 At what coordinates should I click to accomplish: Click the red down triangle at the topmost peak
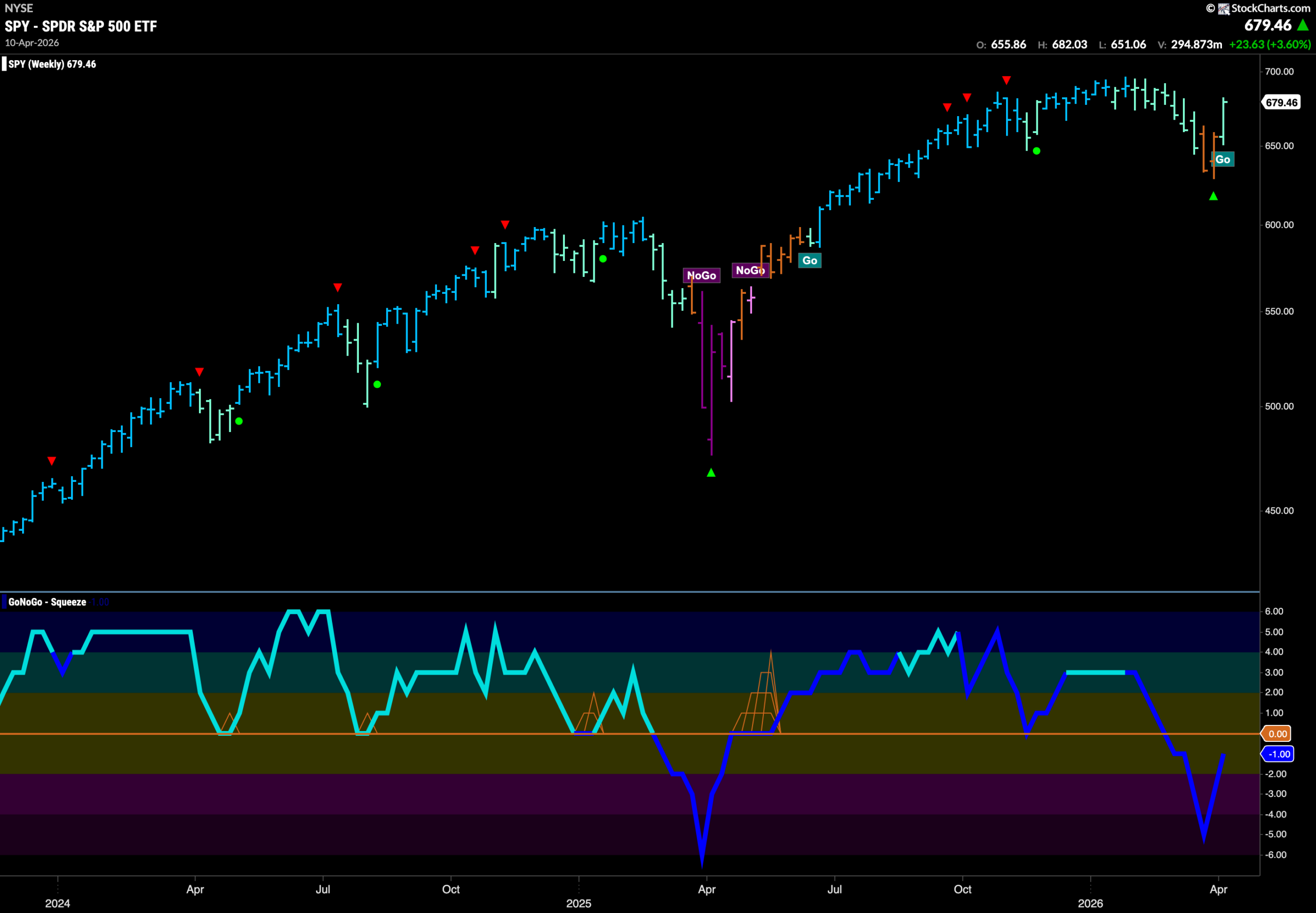(1007, 80)
